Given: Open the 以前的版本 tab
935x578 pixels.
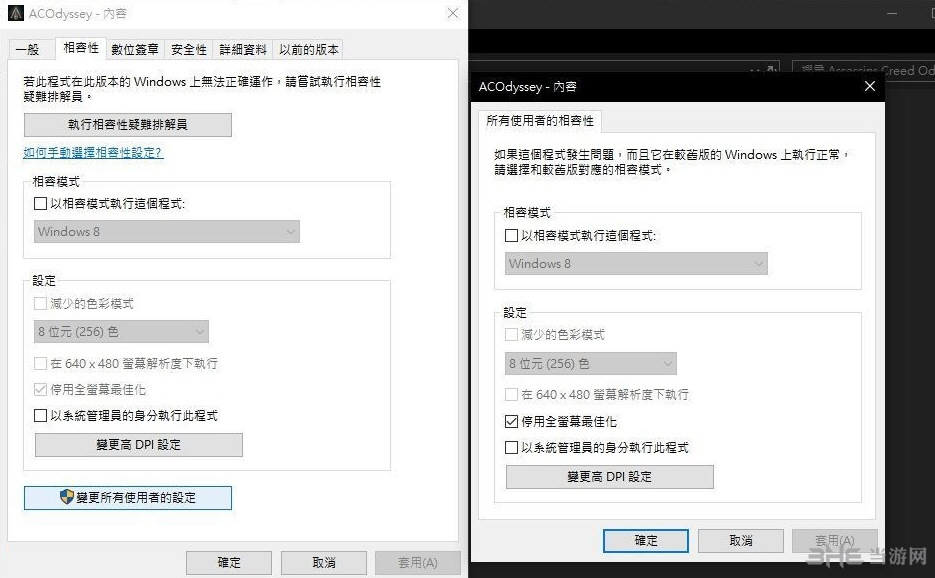Looking at the screenshot, I should (308, 49).
